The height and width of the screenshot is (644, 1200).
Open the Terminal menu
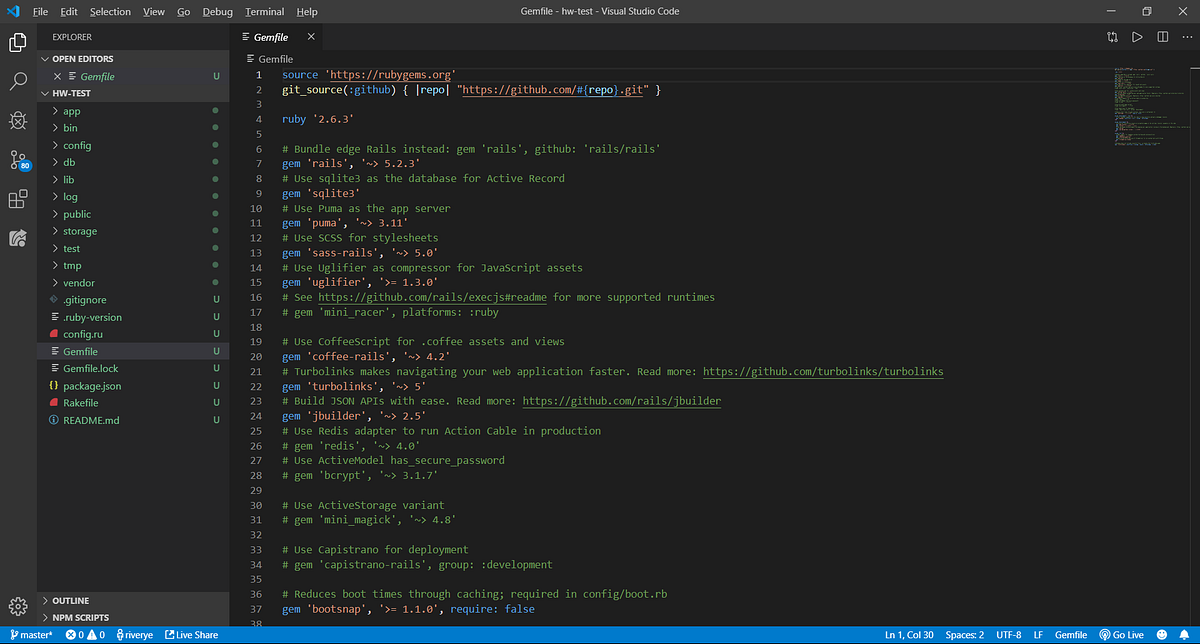[x=264, y=11]
